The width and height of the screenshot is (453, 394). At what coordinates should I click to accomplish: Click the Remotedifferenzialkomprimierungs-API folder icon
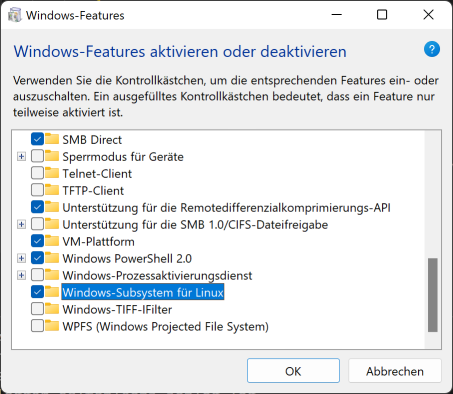coord(52,207)
